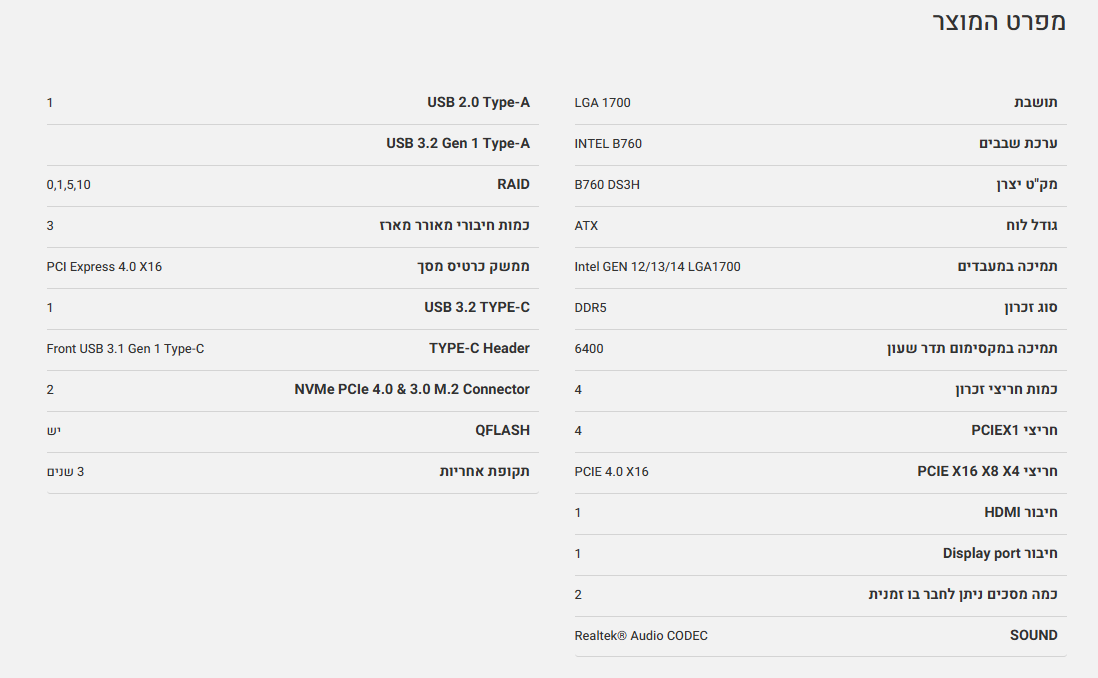Click the SOUND row label

coord(1033,636)
